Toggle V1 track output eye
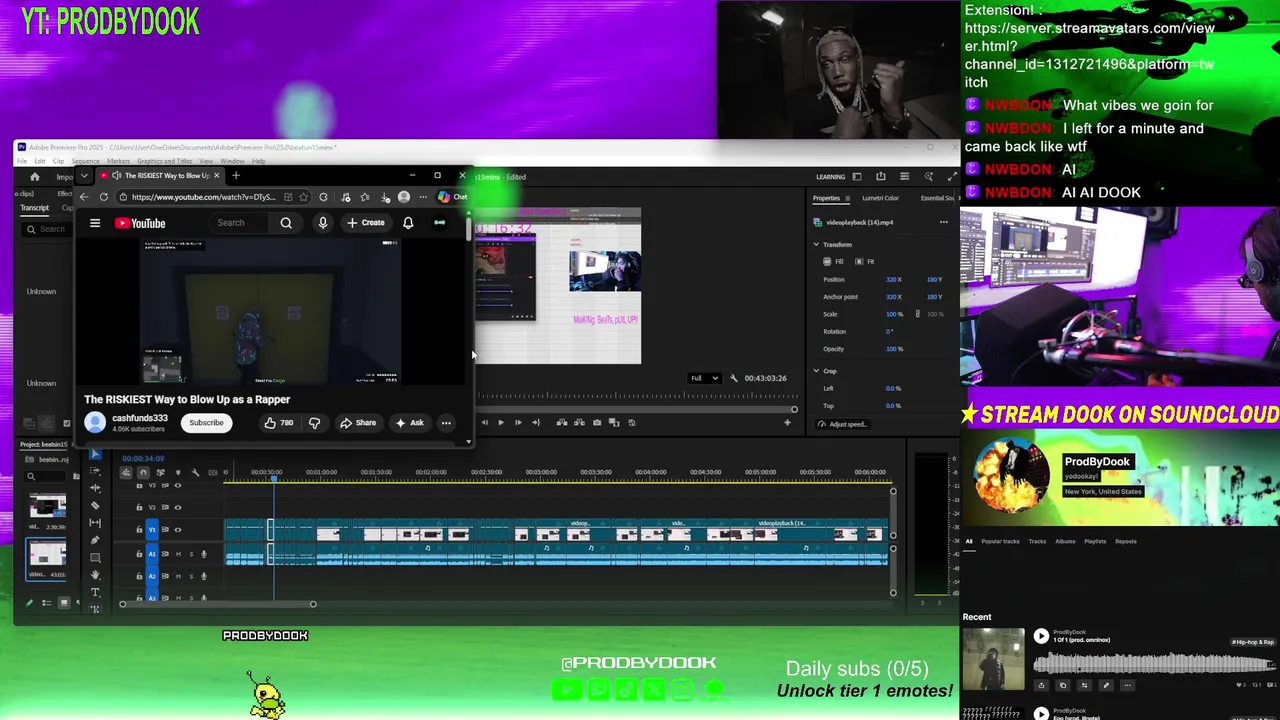Screen dimensions: 1280x720 (178, 529)
